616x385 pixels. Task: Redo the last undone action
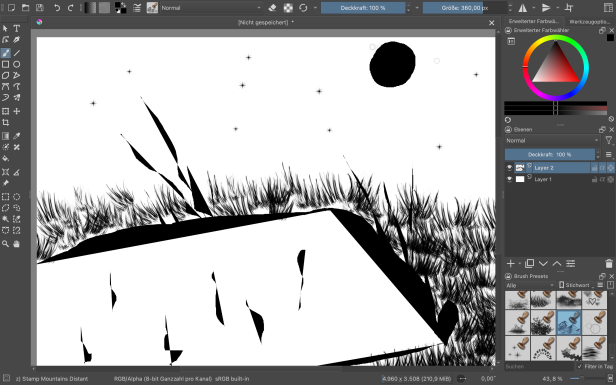pos(71,7)
